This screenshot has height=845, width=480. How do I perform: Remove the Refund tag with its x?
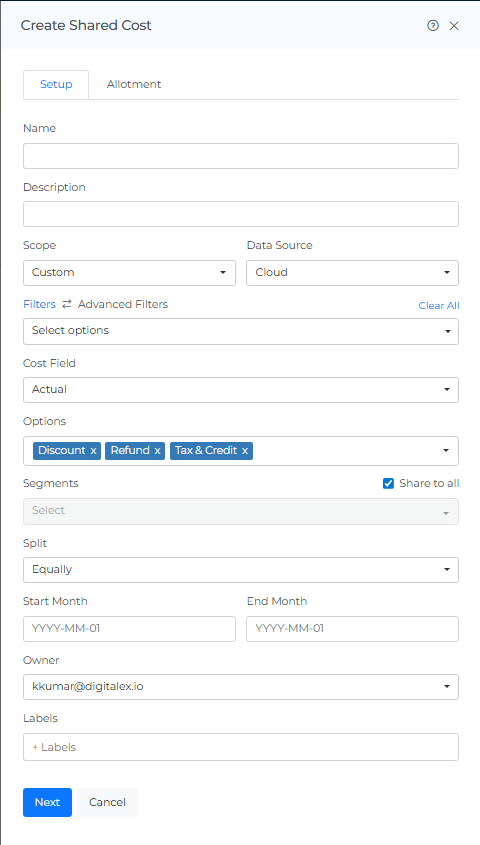coord(157,451)
